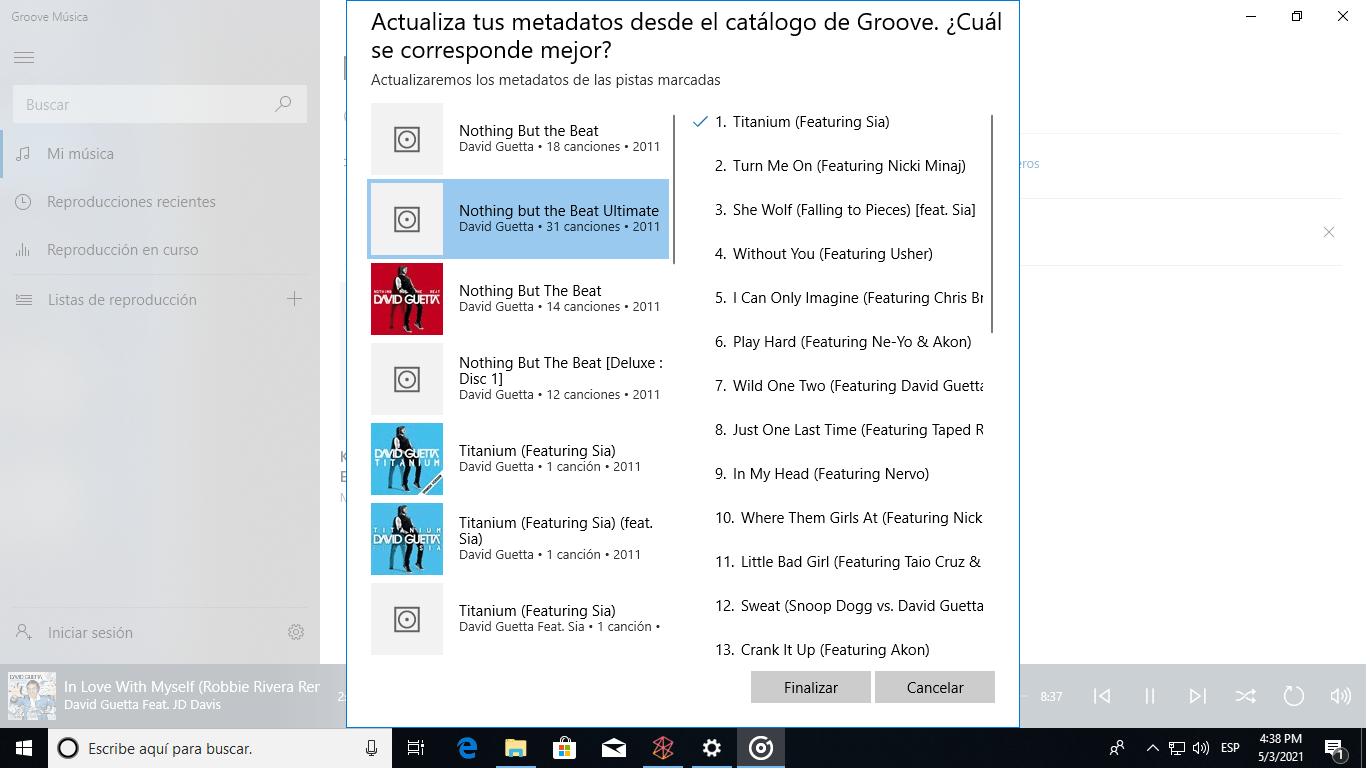Screen dimensions: 1366x768
Task: Choose Nothing But The Beat Deluxe Disc 1
Action: pos(519,379)
